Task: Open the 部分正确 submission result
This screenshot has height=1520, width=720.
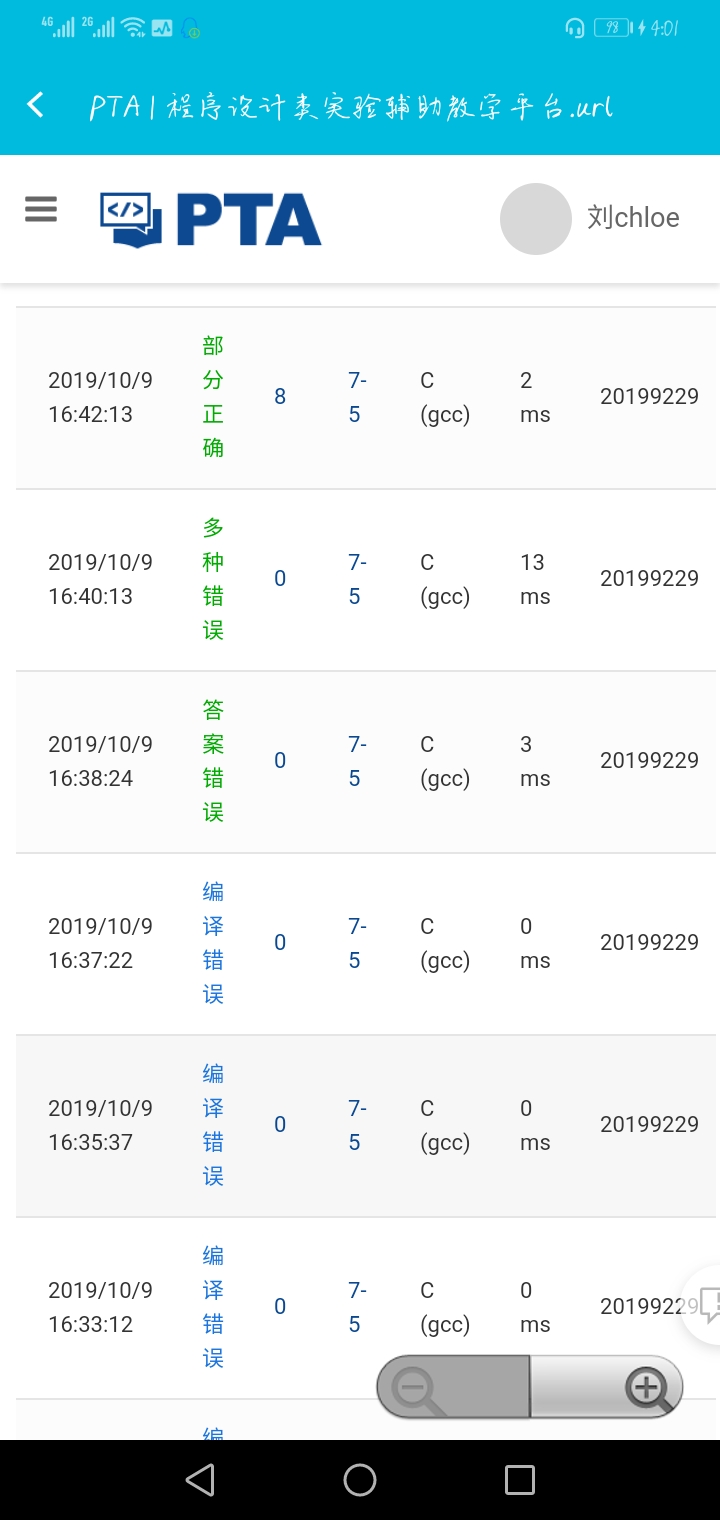Action: pos(213,397)
